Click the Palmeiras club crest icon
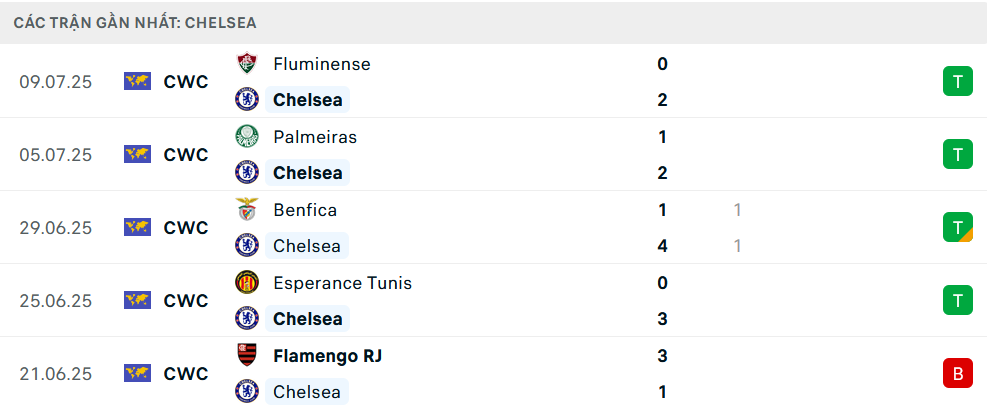Image resolution: width=987 pixels, height=406 pixels. coord(247,137)
